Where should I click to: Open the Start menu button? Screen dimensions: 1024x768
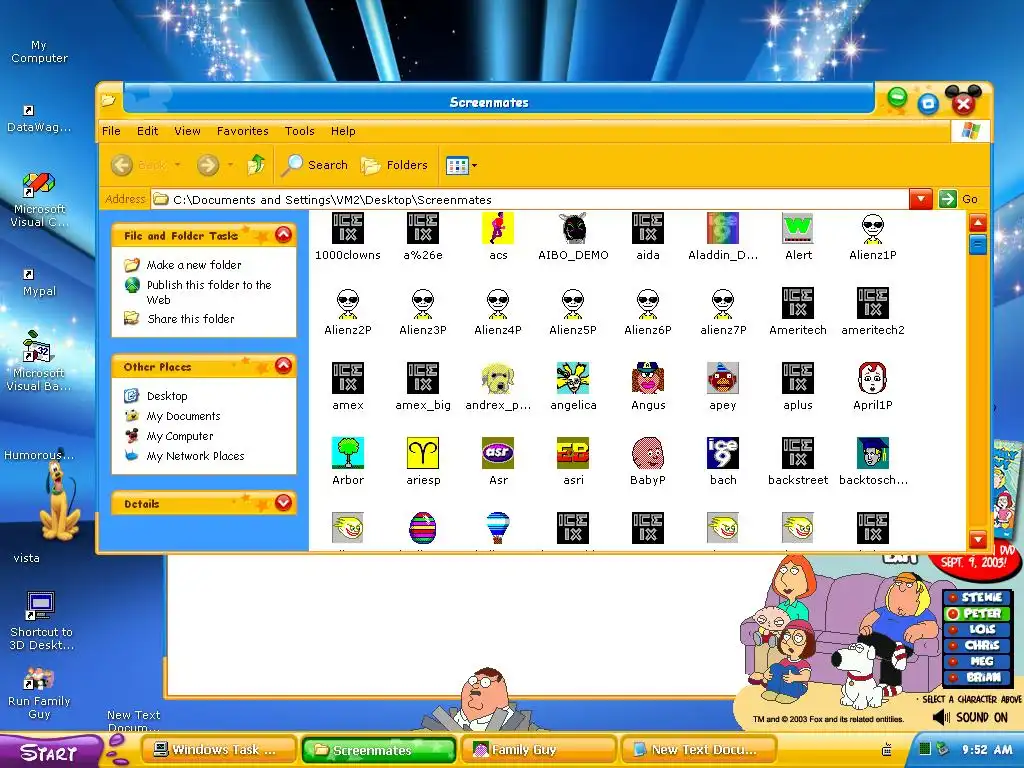tap(50, 752)
